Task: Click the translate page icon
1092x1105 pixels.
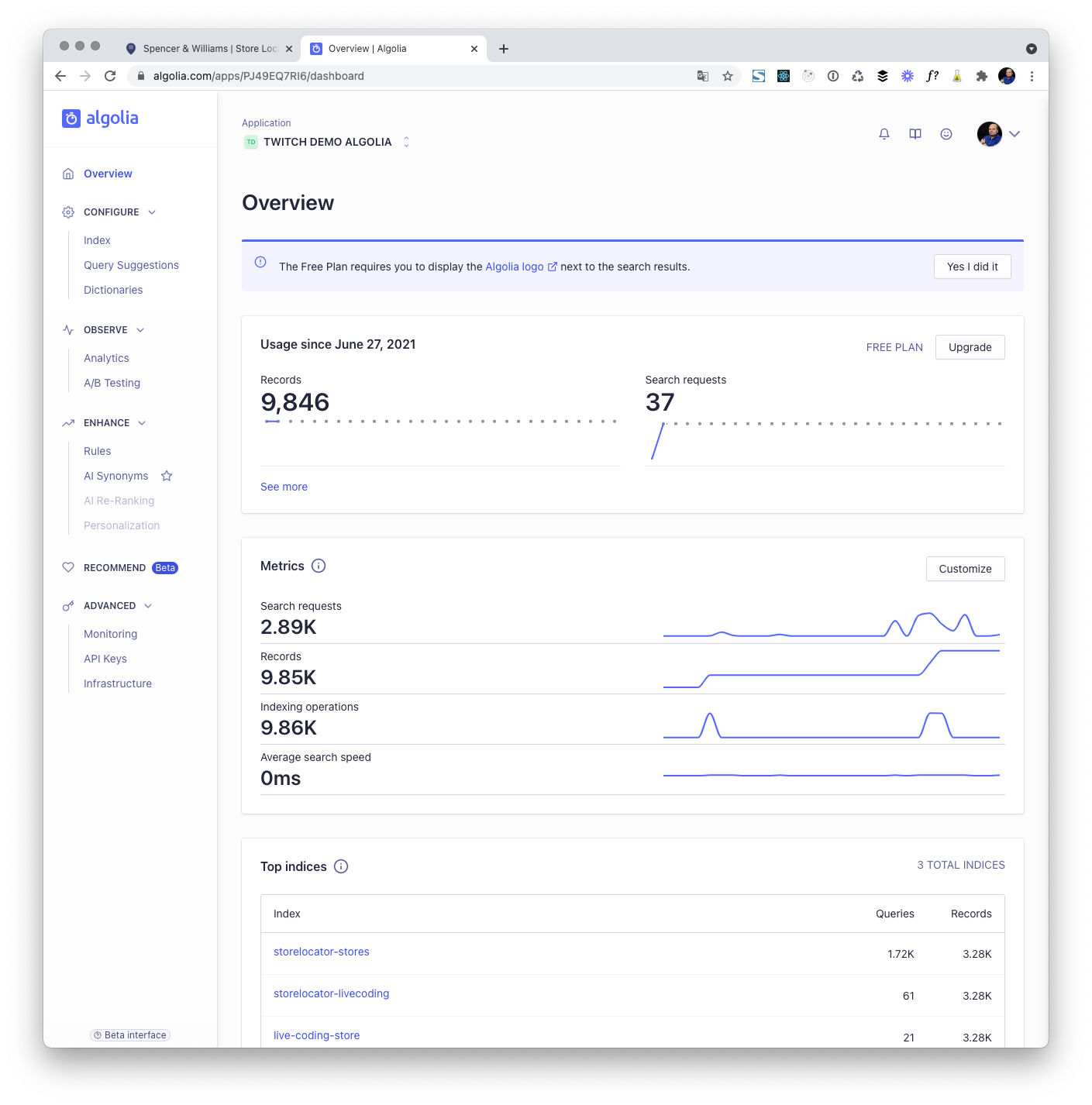Action: pyautogui.click(x=703, y=76)
